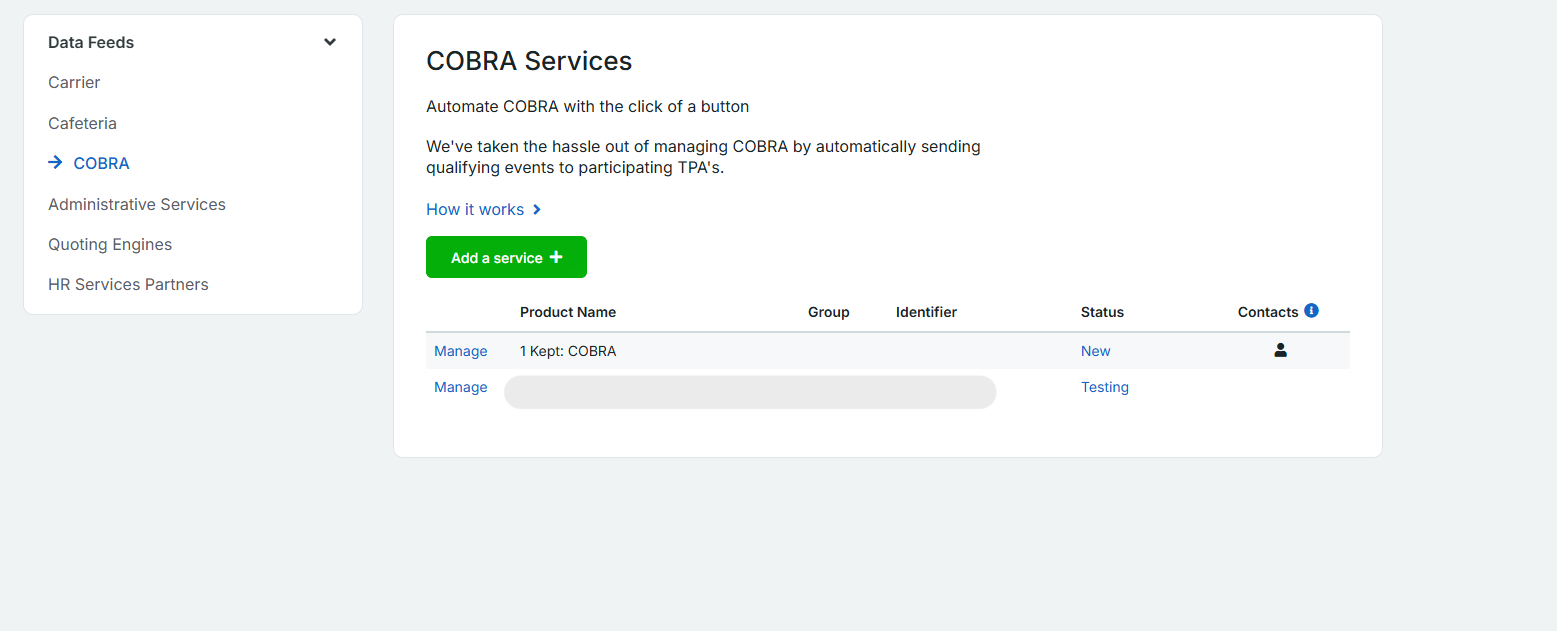1557x631 pixels.
Task: Click the Group column header
Action: click(829, 312)
